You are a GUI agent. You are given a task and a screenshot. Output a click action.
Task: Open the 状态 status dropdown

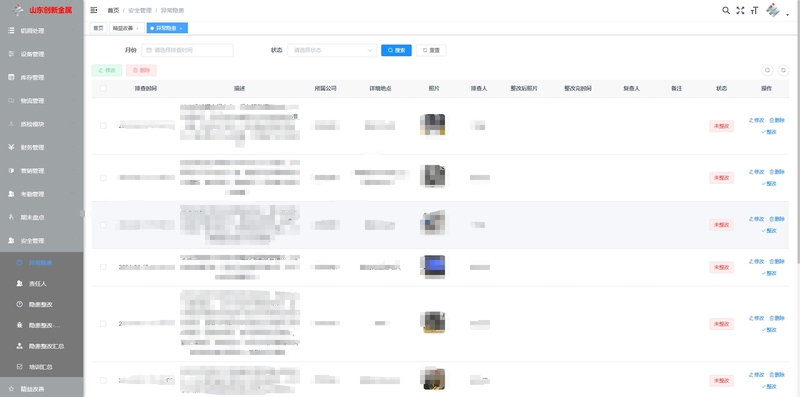pyautogui.click(x=332, y=50)
